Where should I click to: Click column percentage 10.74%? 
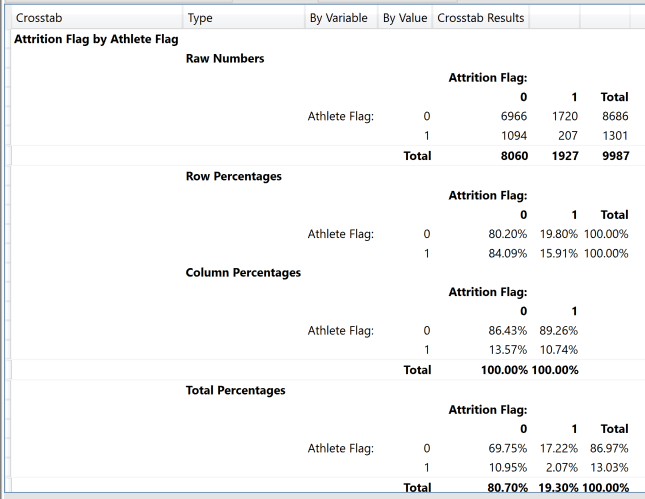pyautogui.click(x=559, y=350)
